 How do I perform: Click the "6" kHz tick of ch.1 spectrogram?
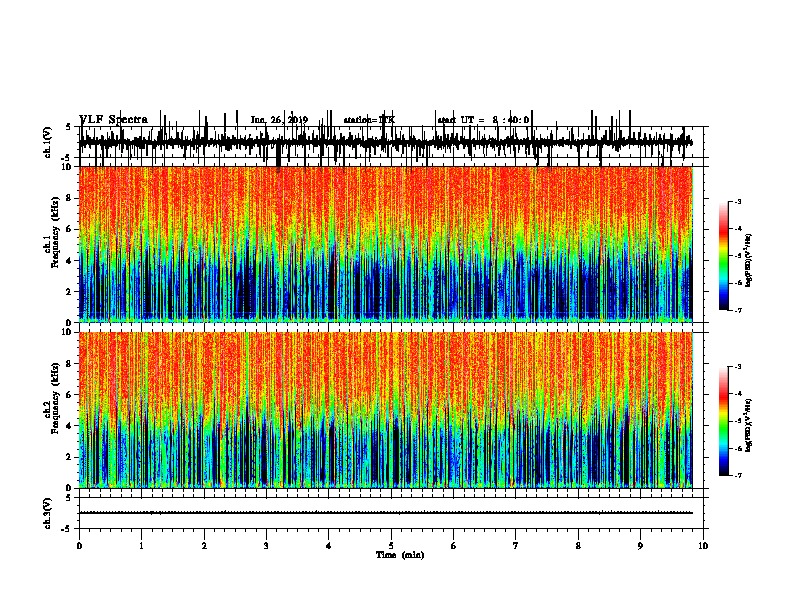click(x=69, y=229)
